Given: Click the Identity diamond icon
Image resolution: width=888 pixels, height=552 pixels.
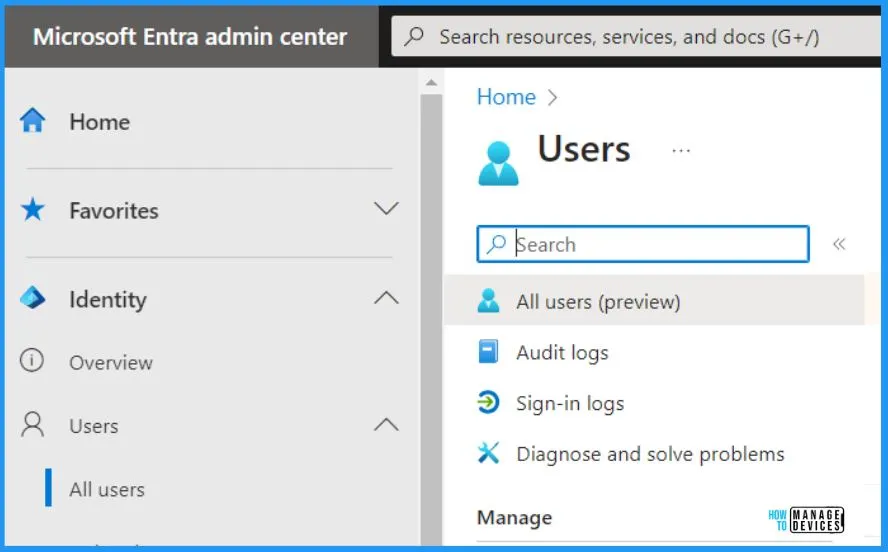Looking at the screenshot, I should 32,298.
